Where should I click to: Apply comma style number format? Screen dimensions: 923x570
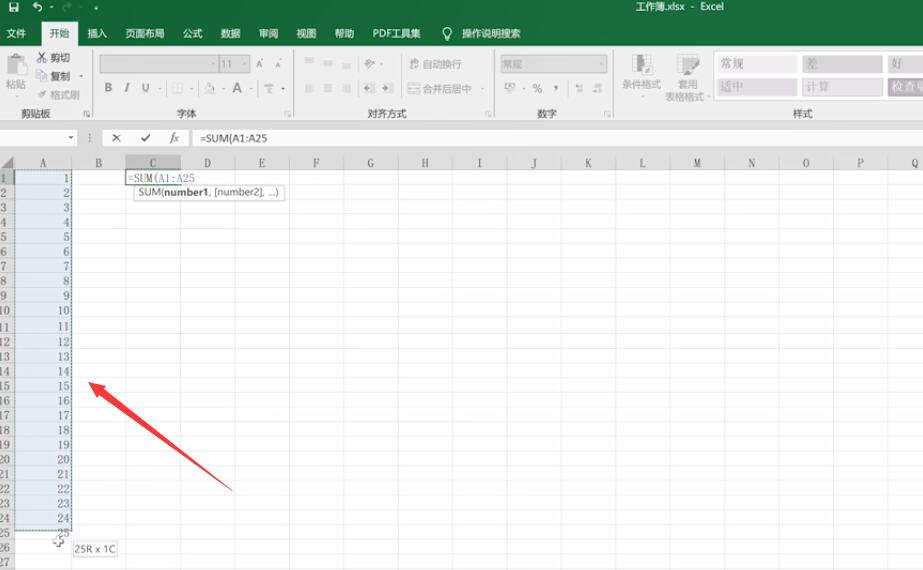click(x=556, y=88)
